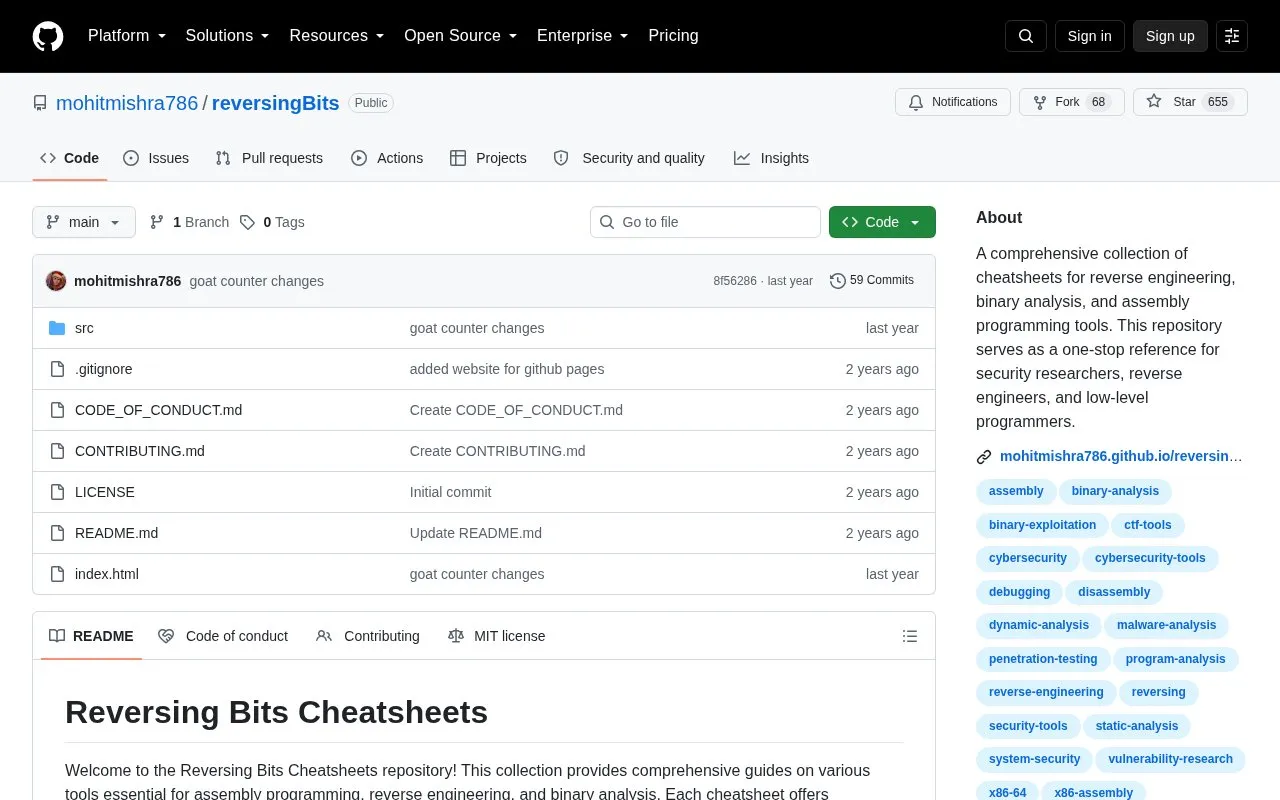Expand the Platform dropdown menu
The height and width of the screenshot is (800, 1280).
127,36
